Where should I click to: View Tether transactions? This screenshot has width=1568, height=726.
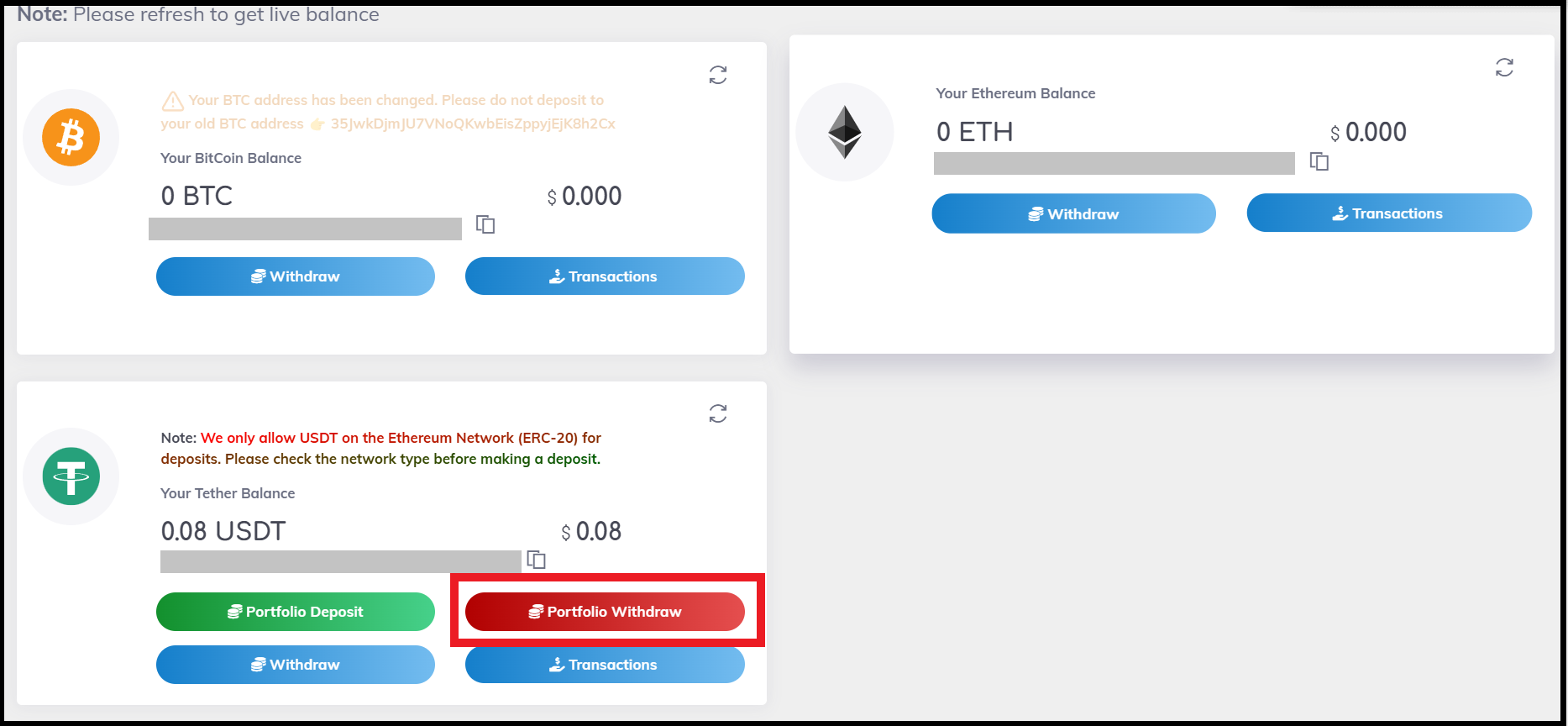[605, 665]
